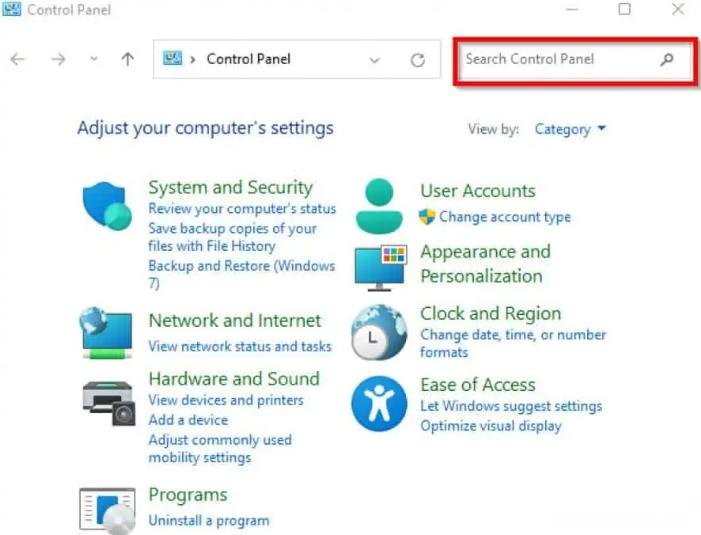Select Optimize visual display link
The image size is (701, 535).
click(x=491, y=426)
